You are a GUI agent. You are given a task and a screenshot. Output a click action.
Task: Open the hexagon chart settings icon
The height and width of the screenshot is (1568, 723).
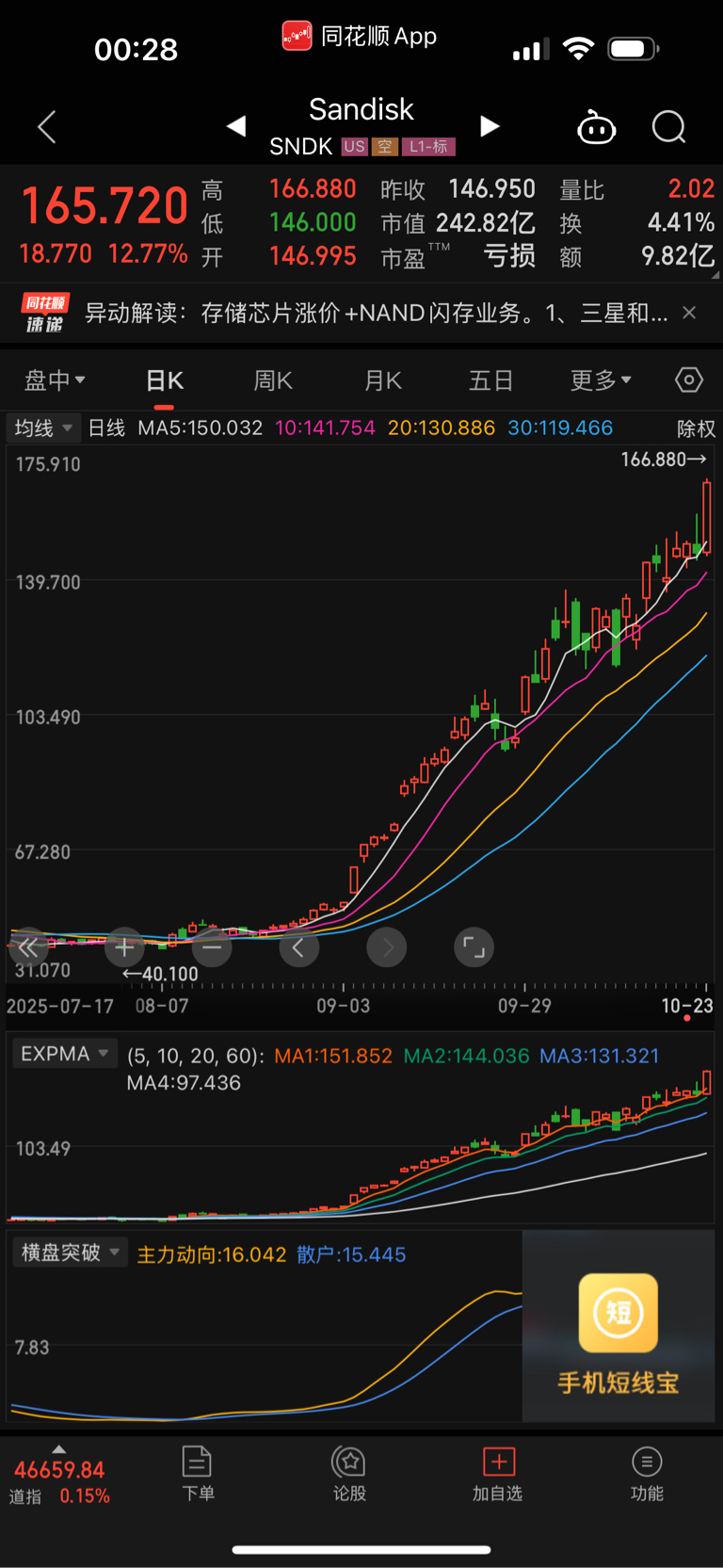pos(689,380)
